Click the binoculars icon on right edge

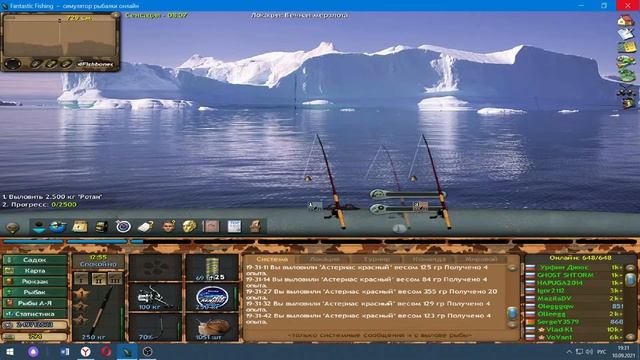point(626,93)
